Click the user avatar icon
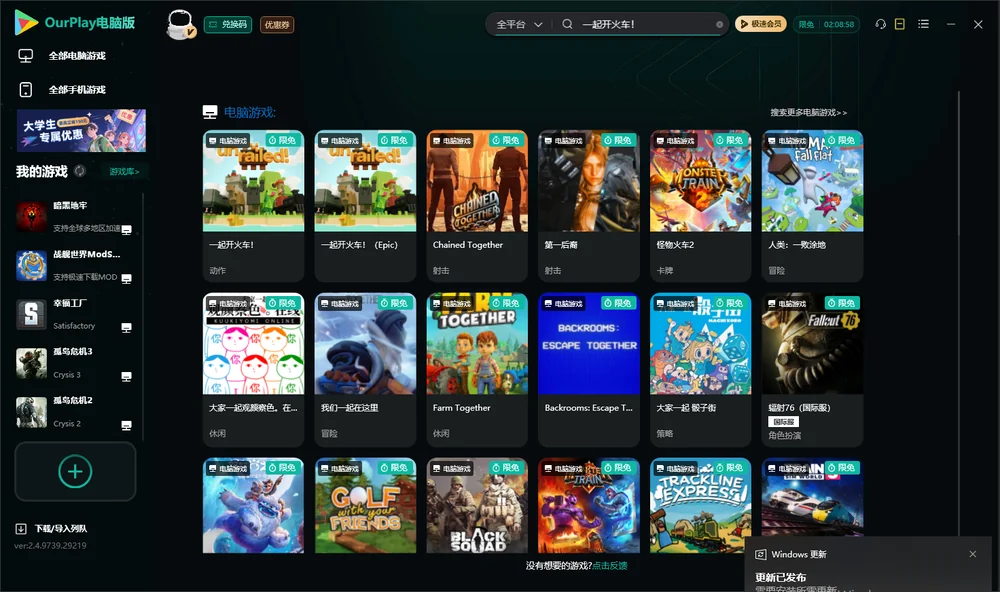 180,25
